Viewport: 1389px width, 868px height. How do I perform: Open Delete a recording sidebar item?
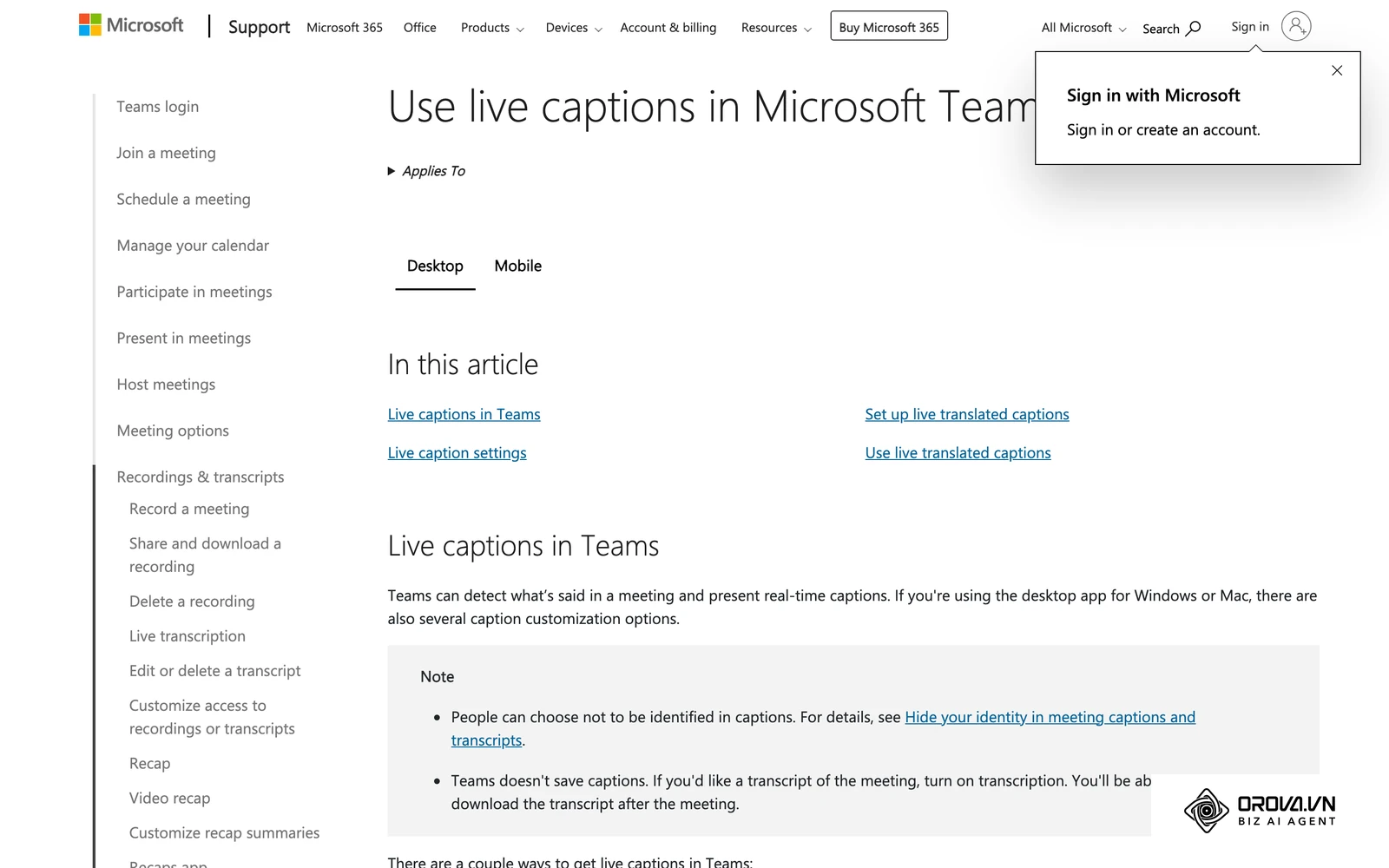(192, 602)
